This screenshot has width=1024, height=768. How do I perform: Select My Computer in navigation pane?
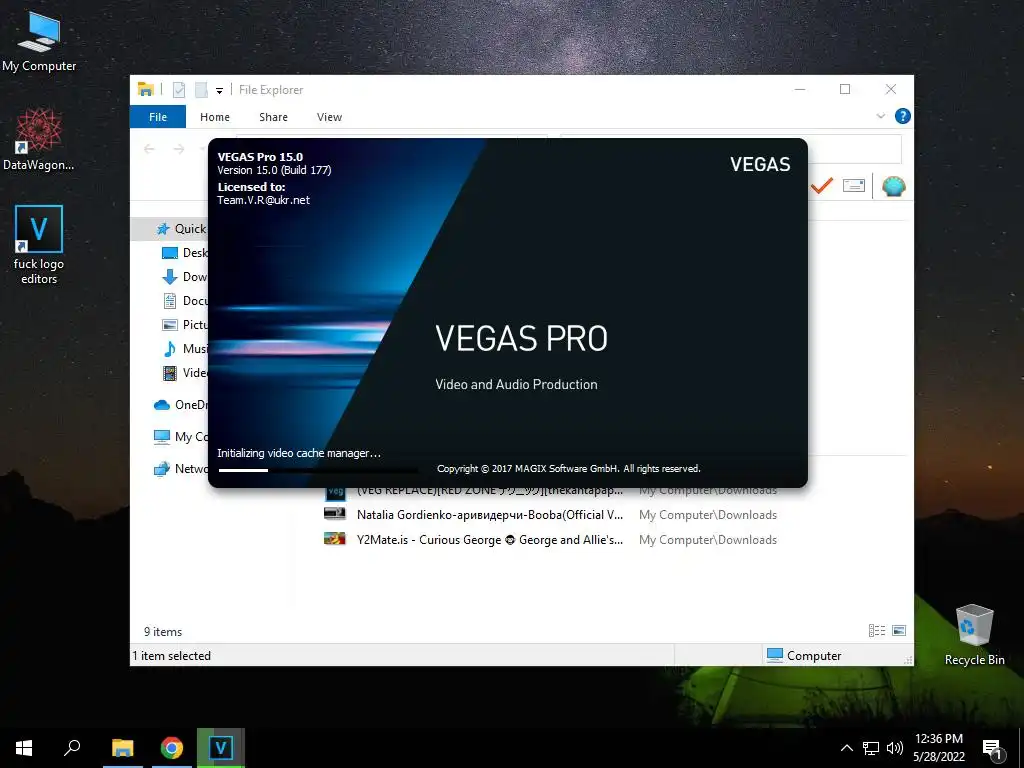[180, 437]
